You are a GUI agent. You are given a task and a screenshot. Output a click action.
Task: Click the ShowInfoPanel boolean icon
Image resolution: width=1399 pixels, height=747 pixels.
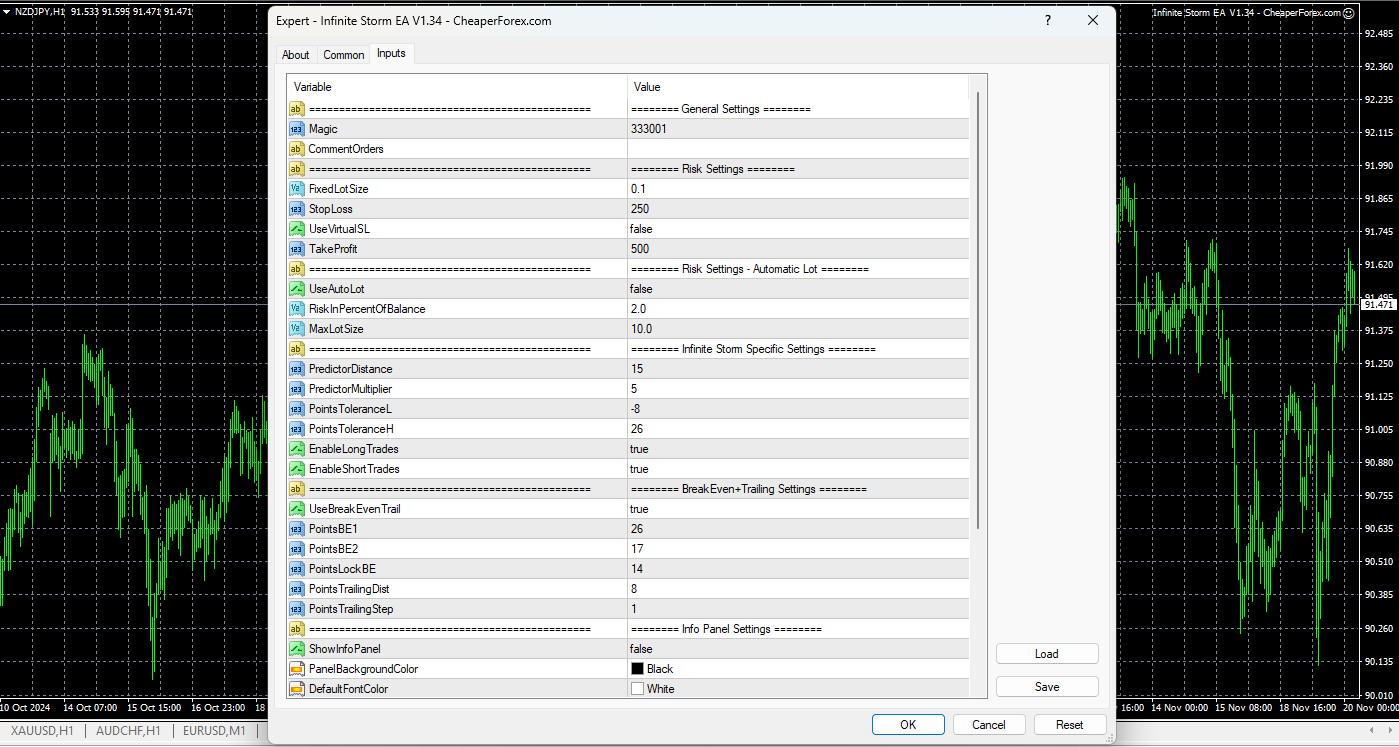tap(296, 649)
